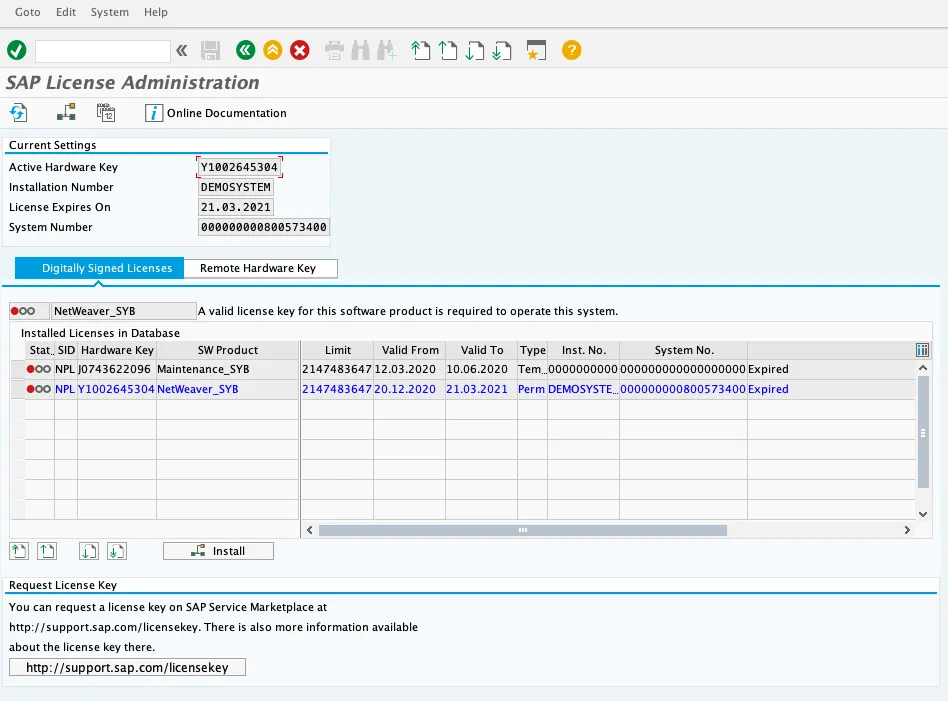Click the green Back arrow icon
Image resolution: width=948 pixels, height=701 pixels.
(x=245, y=50)
